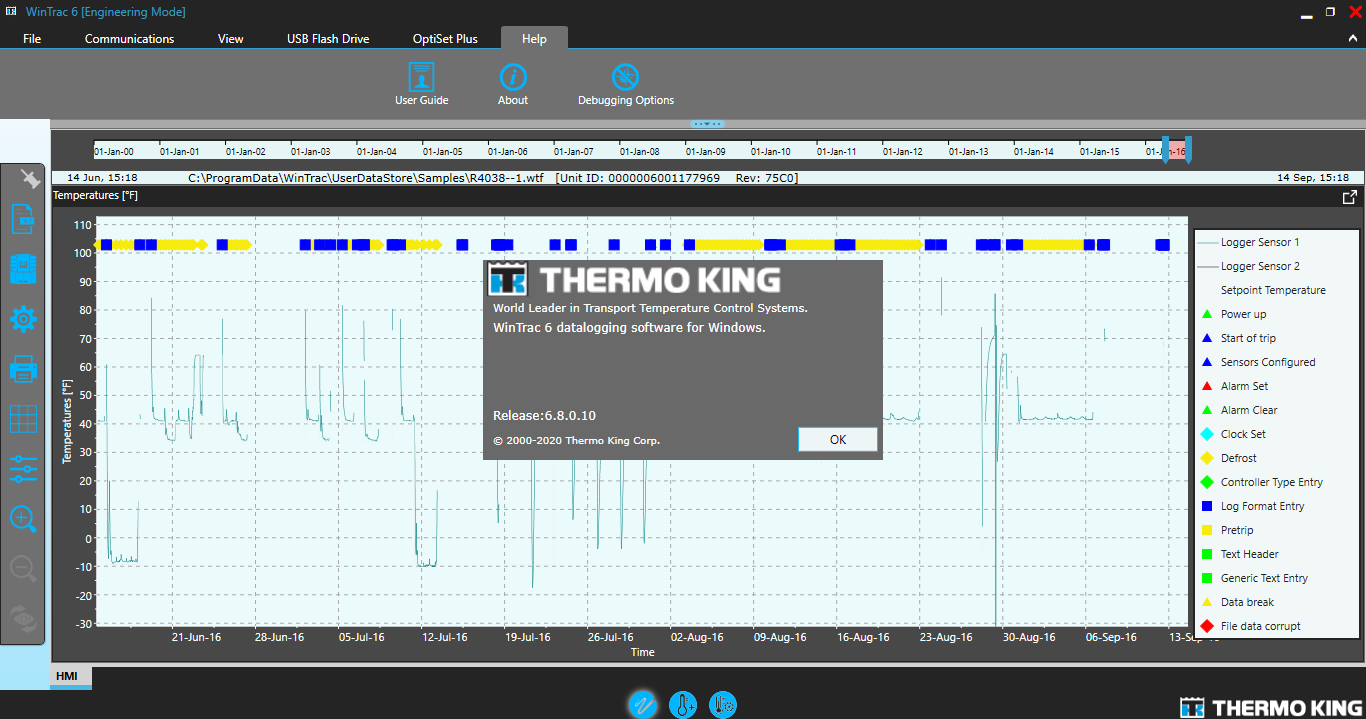Screen dimensions: 1366x719
Task: Click the thermometer plus icon
Action: (x=683, y=704)
